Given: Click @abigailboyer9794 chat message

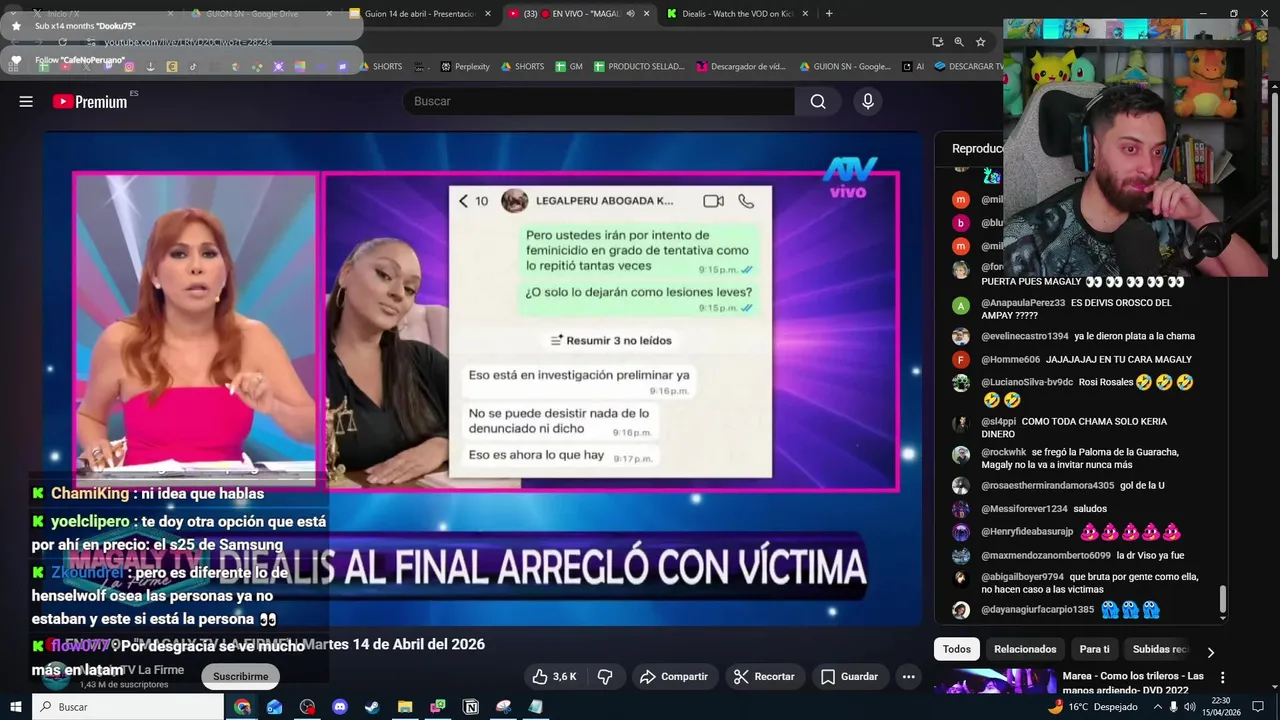Looking at the screenshot, I should point(1090,584).
